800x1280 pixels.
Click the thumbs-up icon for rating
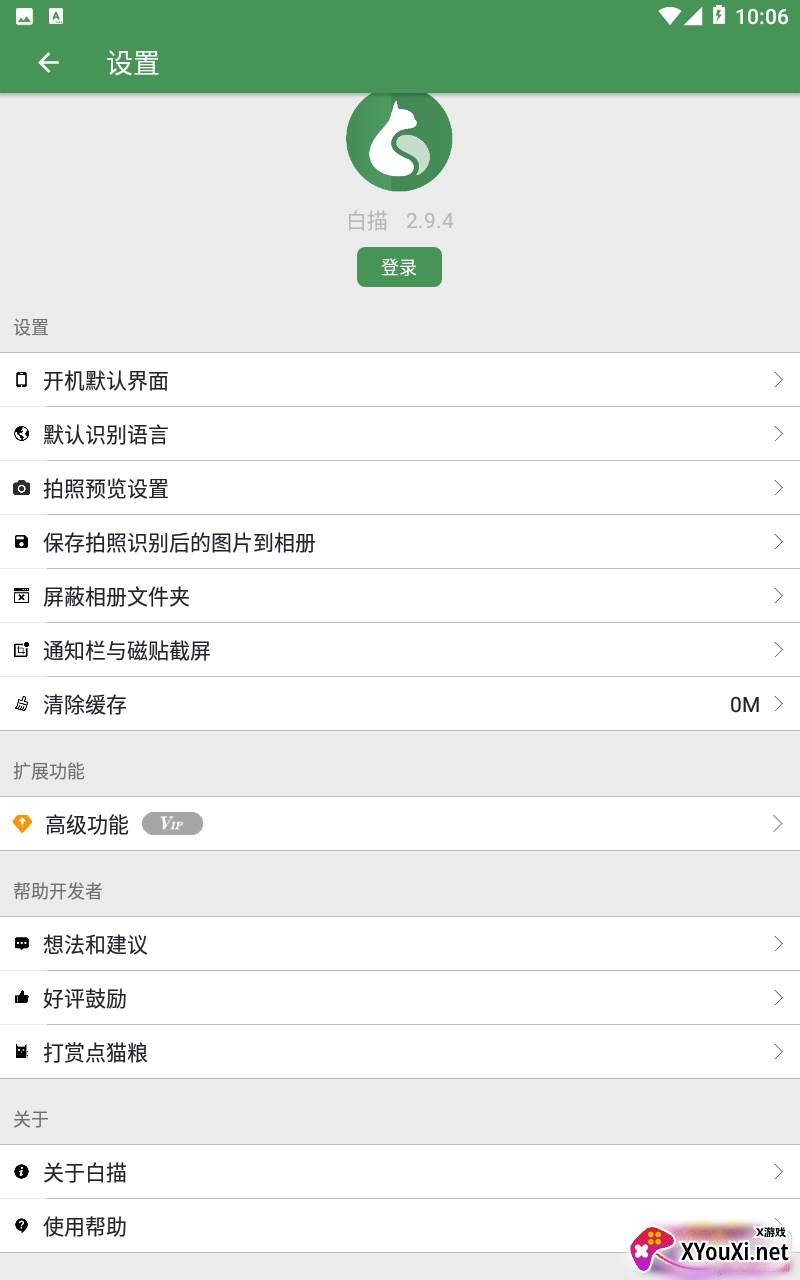point(21,998)
